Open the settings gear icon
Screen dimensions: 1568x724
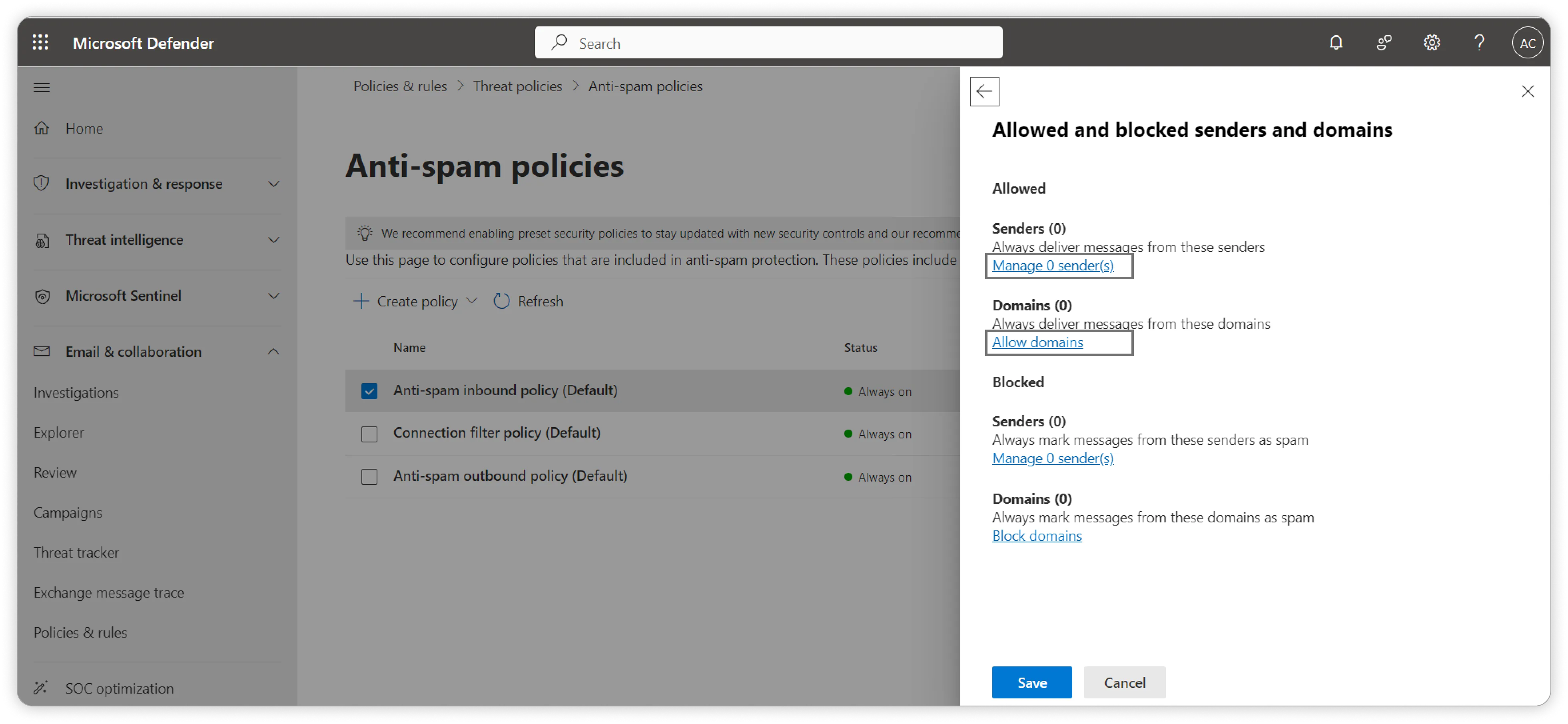(1432, 43)
